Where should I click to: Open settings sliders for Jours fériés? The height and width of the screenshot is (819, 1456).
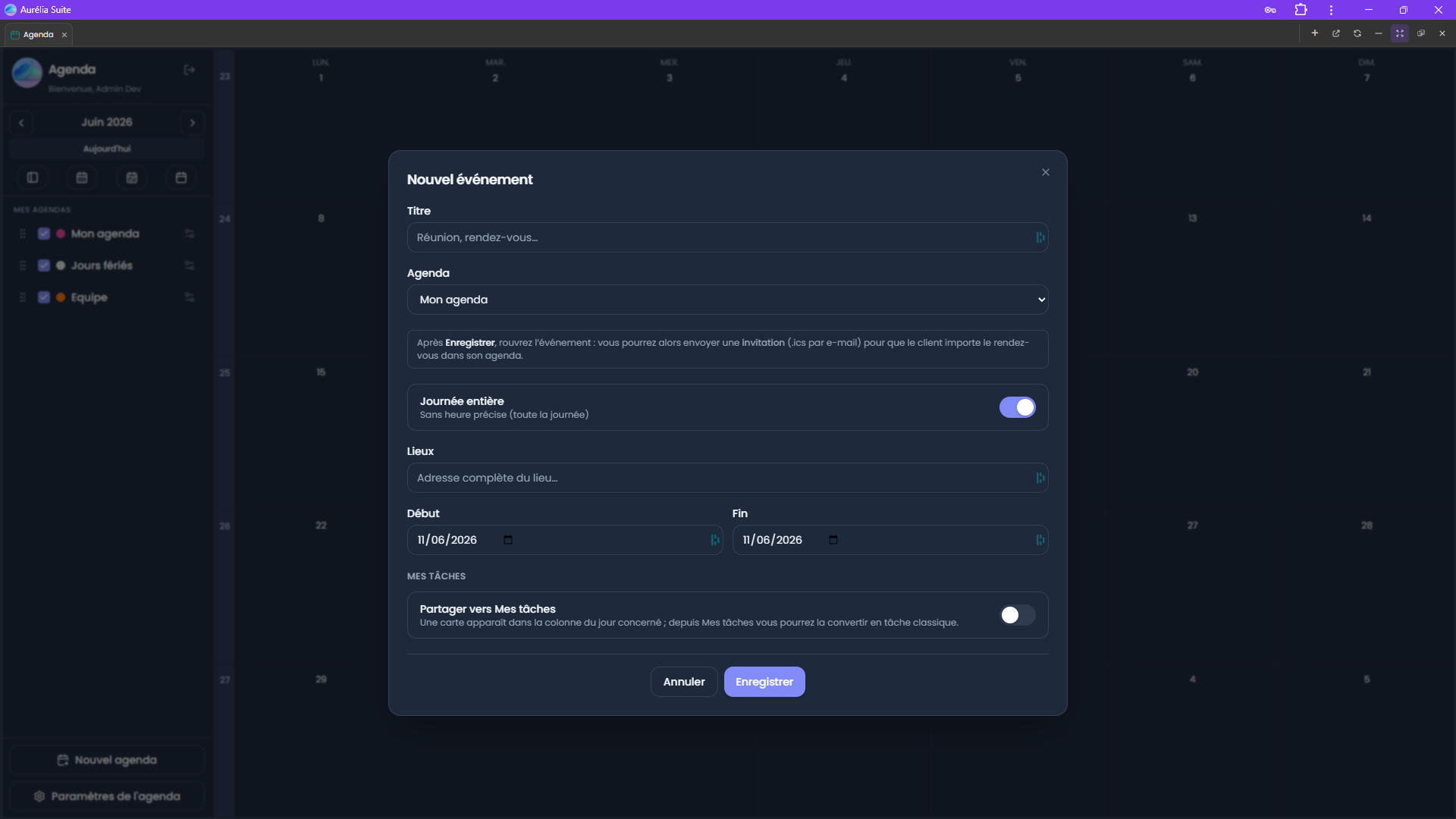[x=190, y=265]
